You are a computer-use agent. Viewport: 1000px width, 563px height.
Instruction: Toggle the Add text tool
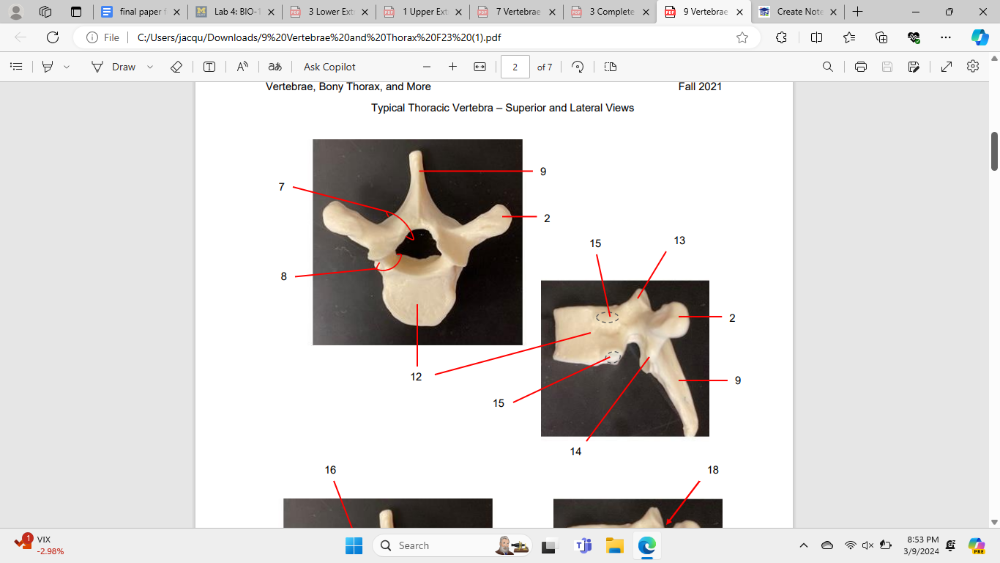[x=209, y=67]
